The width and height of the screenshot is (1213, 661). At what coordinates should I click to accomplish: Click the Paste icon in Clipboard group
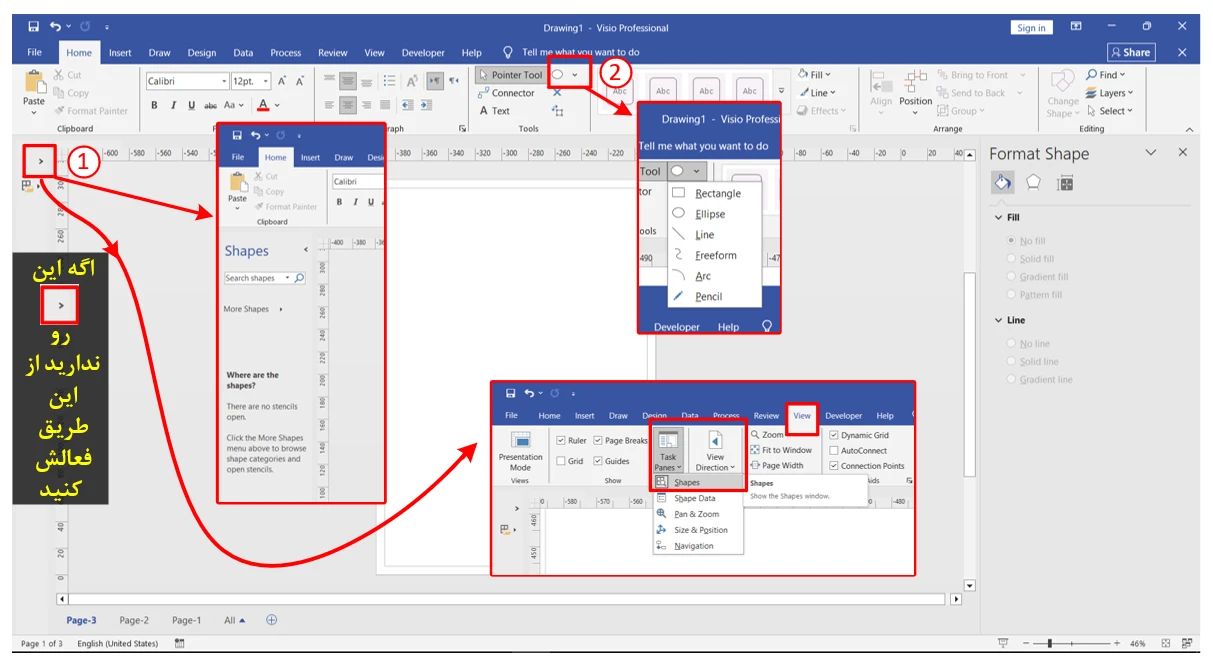[34, 85]
